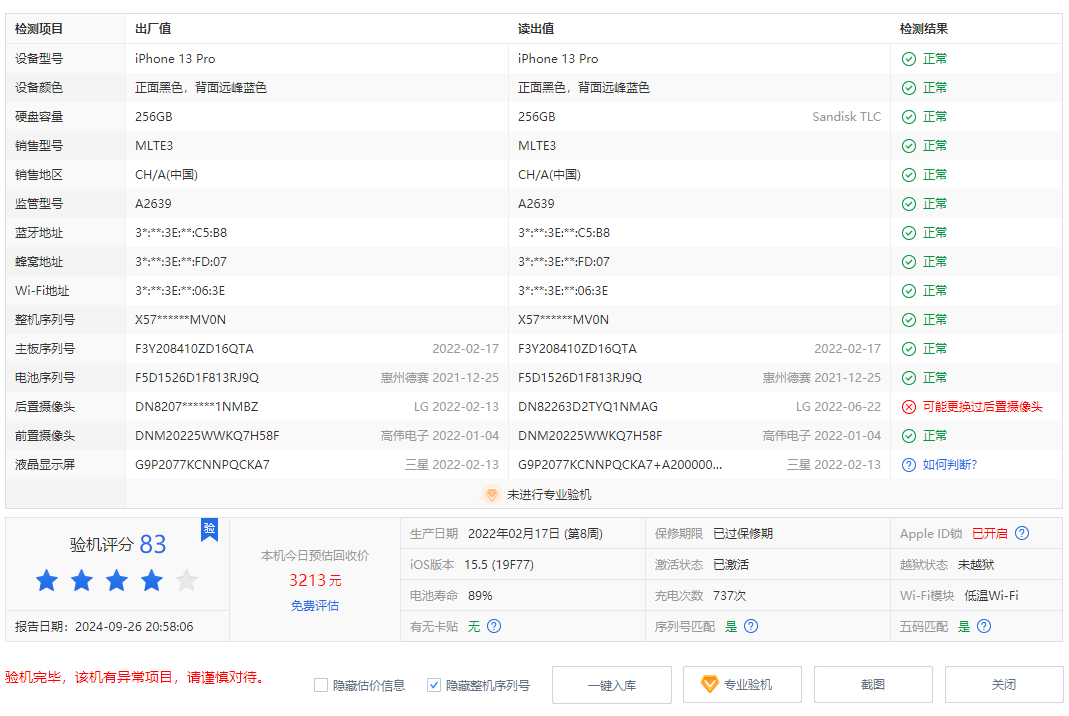Select factory rear camera serial DN8207******1NMBZ
The image size is (1069, 716).
196,406
